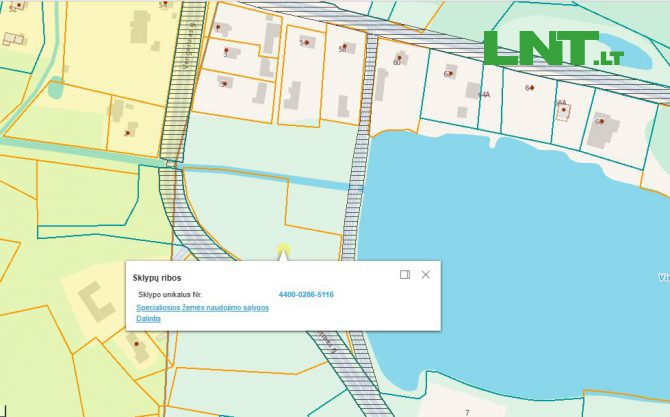Click the address point labeled 60

(397, 62)
